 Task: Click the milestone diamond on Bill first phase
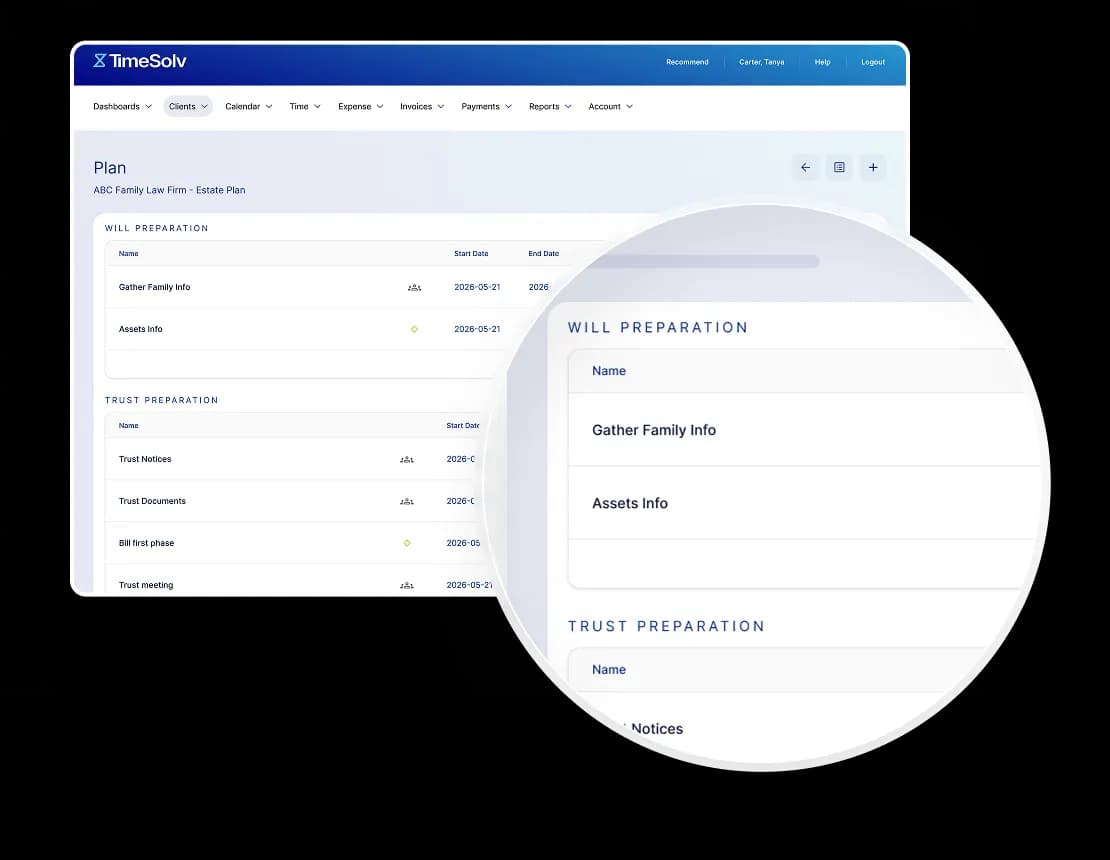click(x=407, y=543)
